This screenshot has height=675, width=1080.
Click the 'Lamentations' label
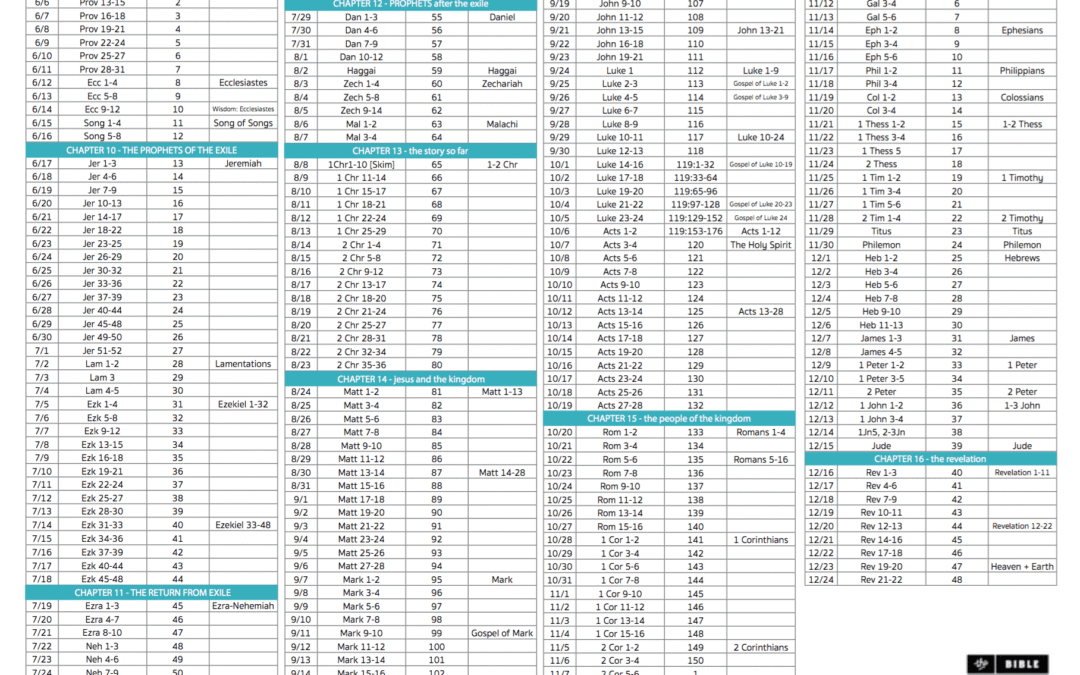243,364
